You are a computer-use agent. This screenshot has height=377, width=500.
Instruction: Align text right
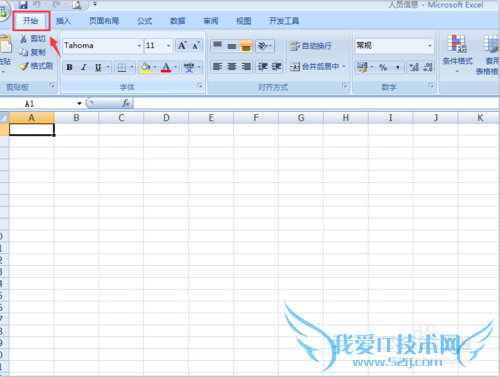pos(246,67)
